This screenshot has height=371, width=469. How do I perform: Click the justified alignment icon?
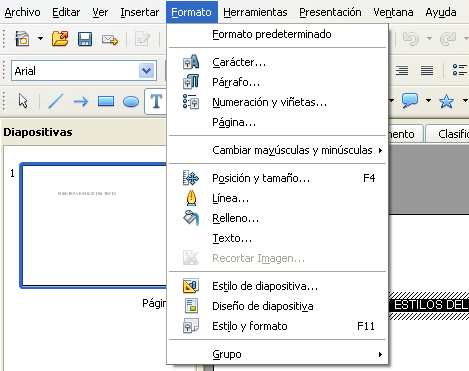(427, 70)
